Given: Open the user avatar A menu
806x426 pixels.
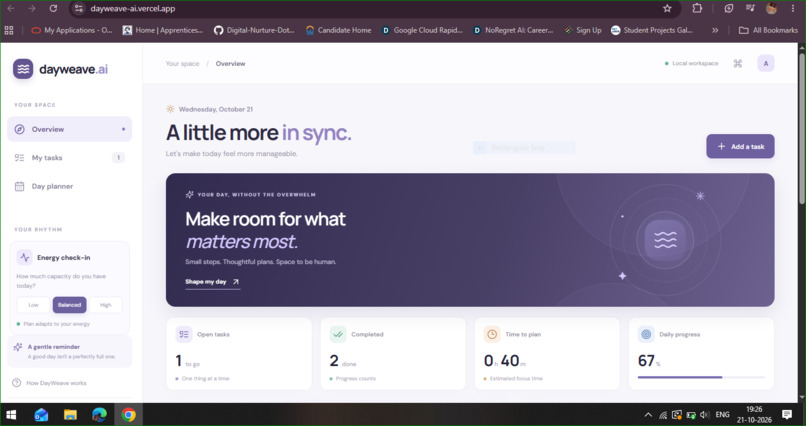Looking at the screenshot, I should [x=766, y=63].
